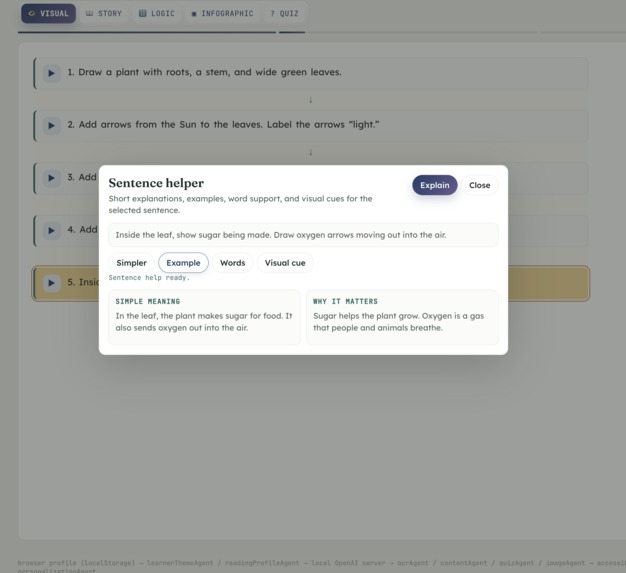
Task: Click the question mark icon in Quiz tab
Action: point(272,14)
